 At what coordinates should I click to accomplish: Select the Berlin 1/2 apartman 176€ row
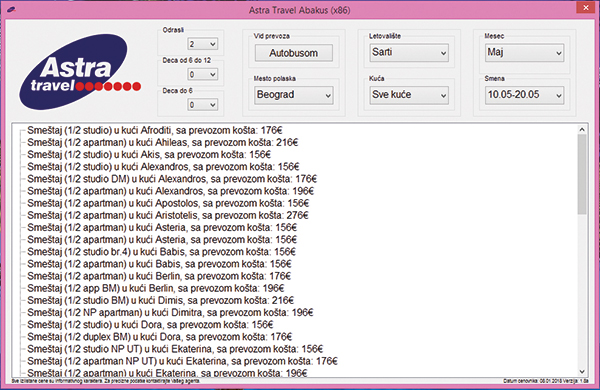click(x=159, y=276)
